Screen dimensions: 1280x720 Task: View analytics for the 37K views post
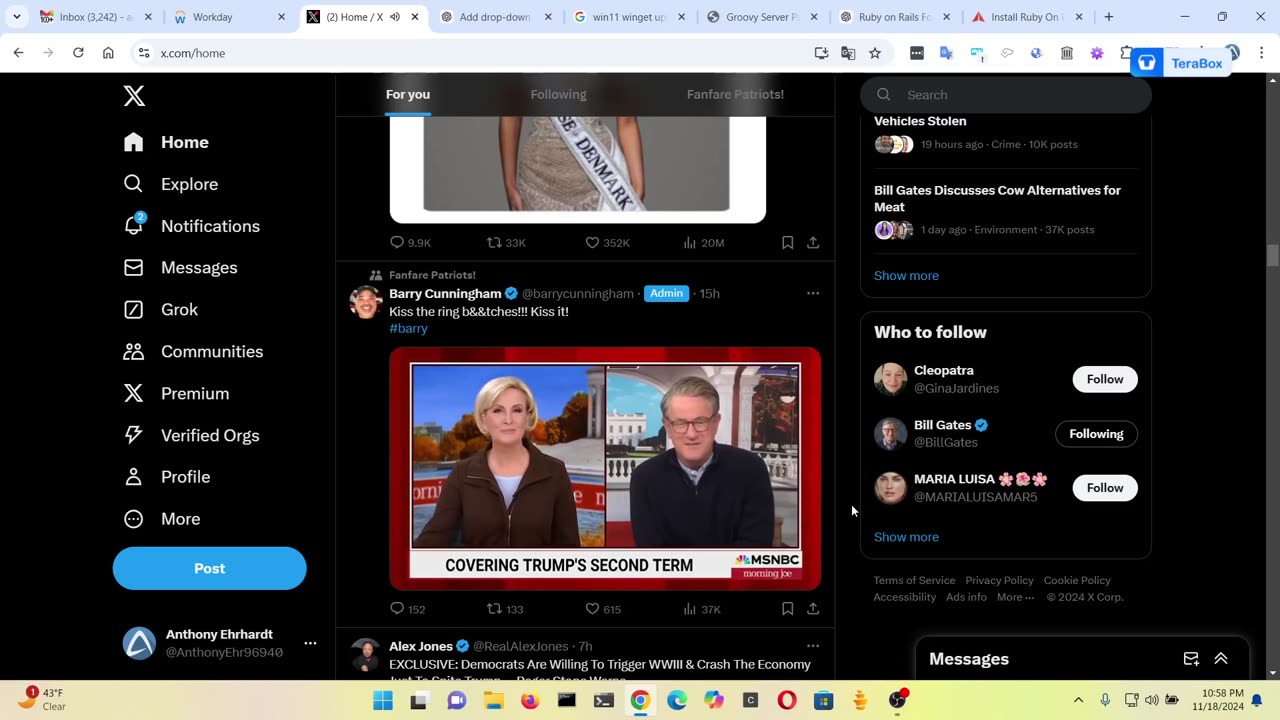(702, 609)
